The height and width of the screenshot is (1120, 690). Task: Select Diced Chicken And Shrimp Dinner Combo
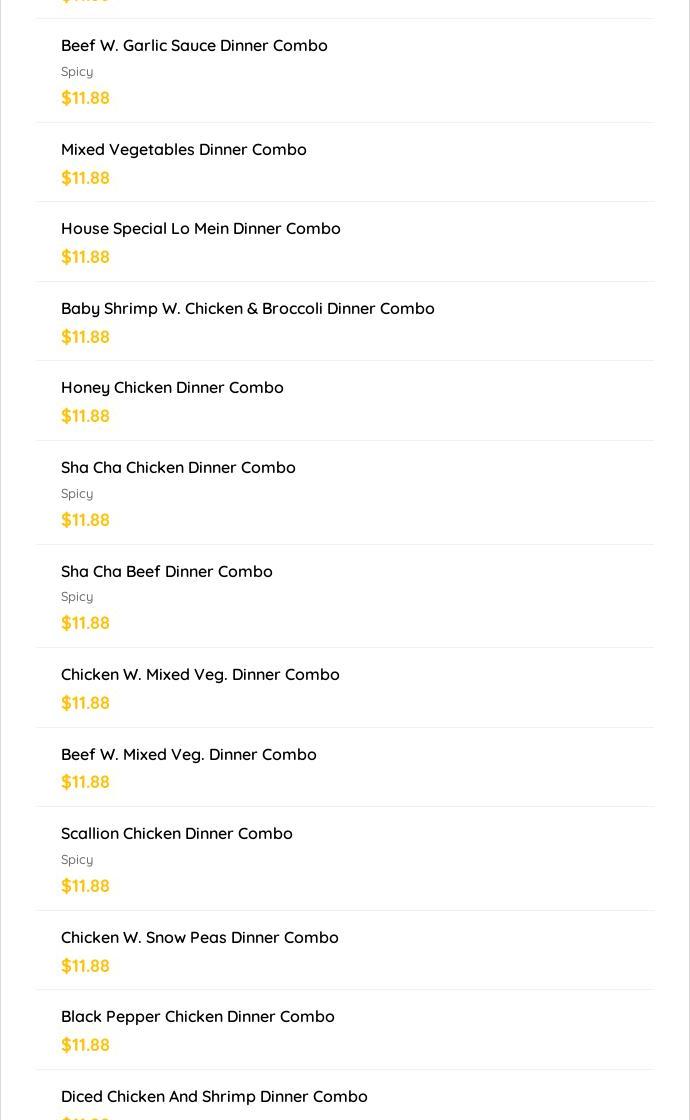[x=345, y=1096]
